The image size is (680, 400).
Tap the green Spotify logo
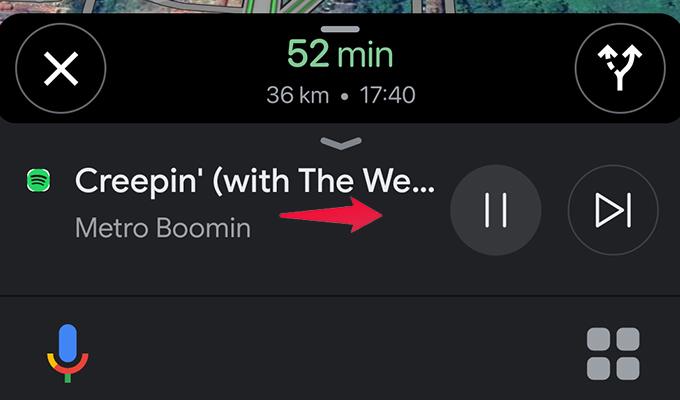39,180
